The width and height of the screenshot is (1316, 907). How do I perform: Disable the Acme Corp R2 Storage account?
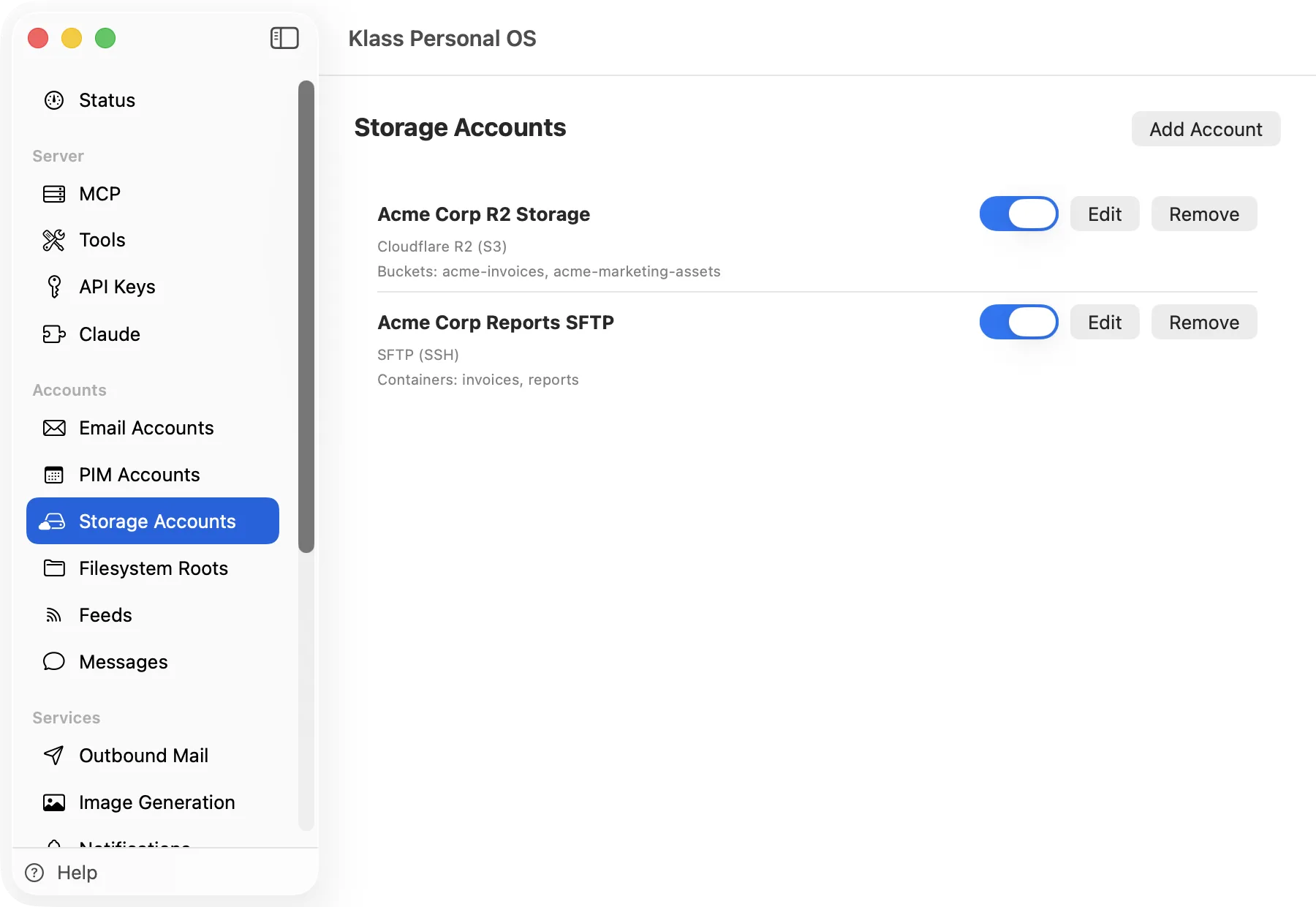[x=1018, y=214]
